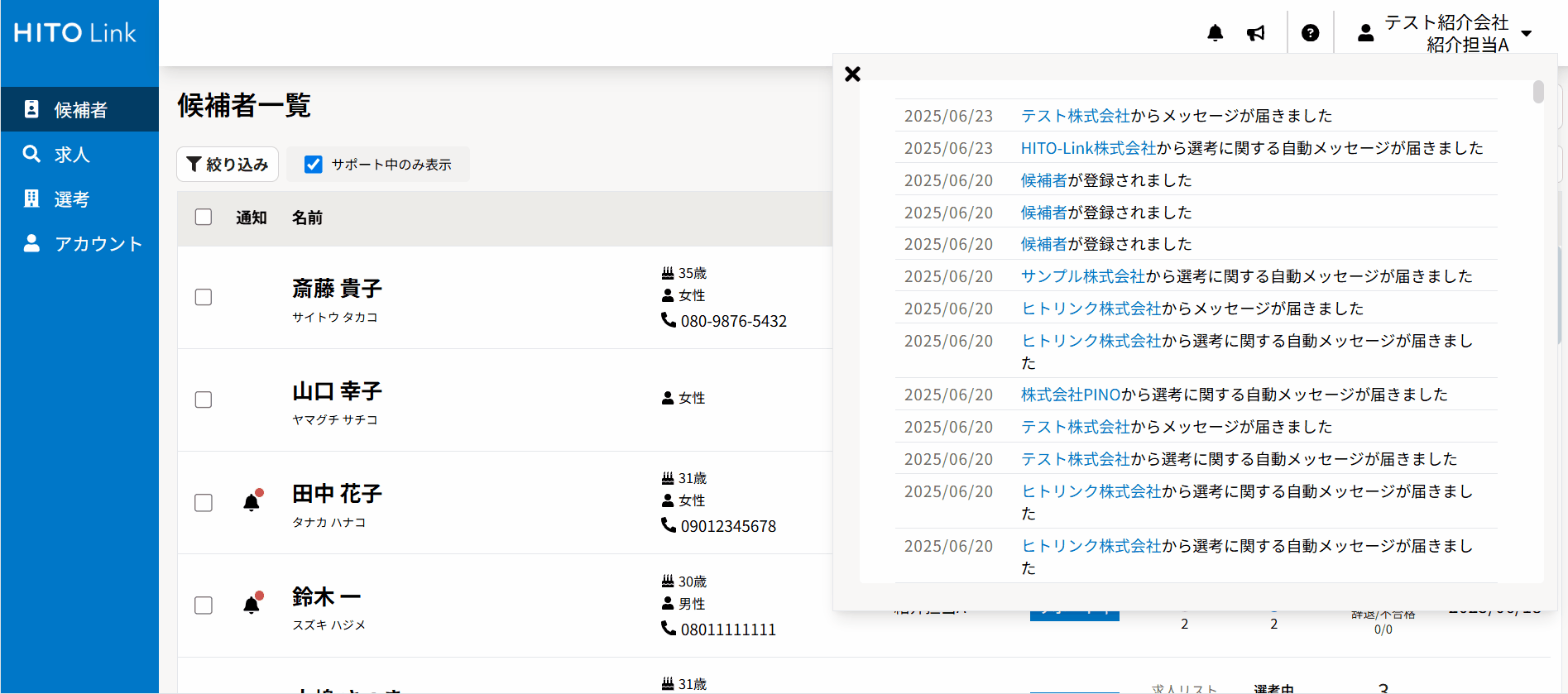The image size is (1568, 694).
Task: Tick the select-all checkbox in table header
Action: click(x=204, y=217)
